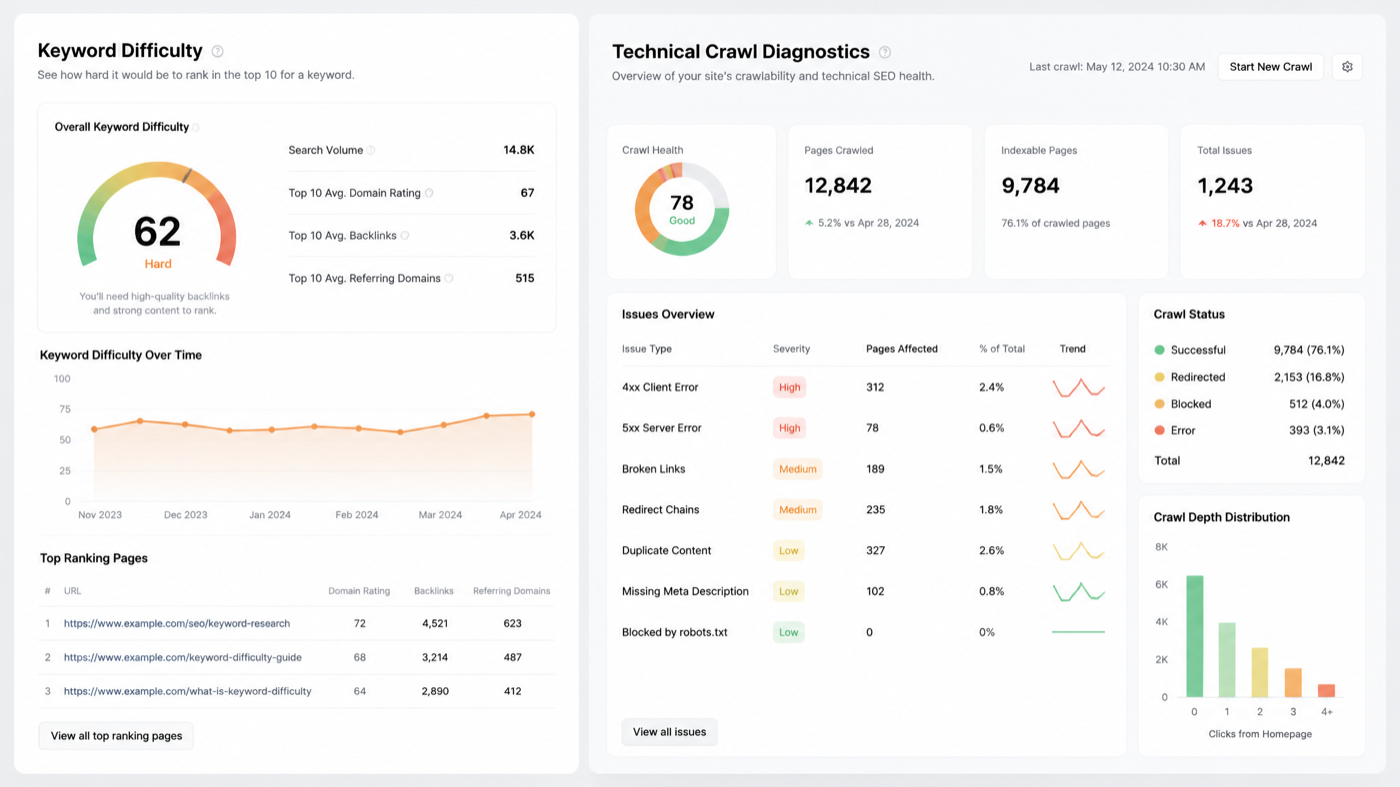Click the first data point at Nov 2023
Screen dimensions: 1400x787
[94, 430]
